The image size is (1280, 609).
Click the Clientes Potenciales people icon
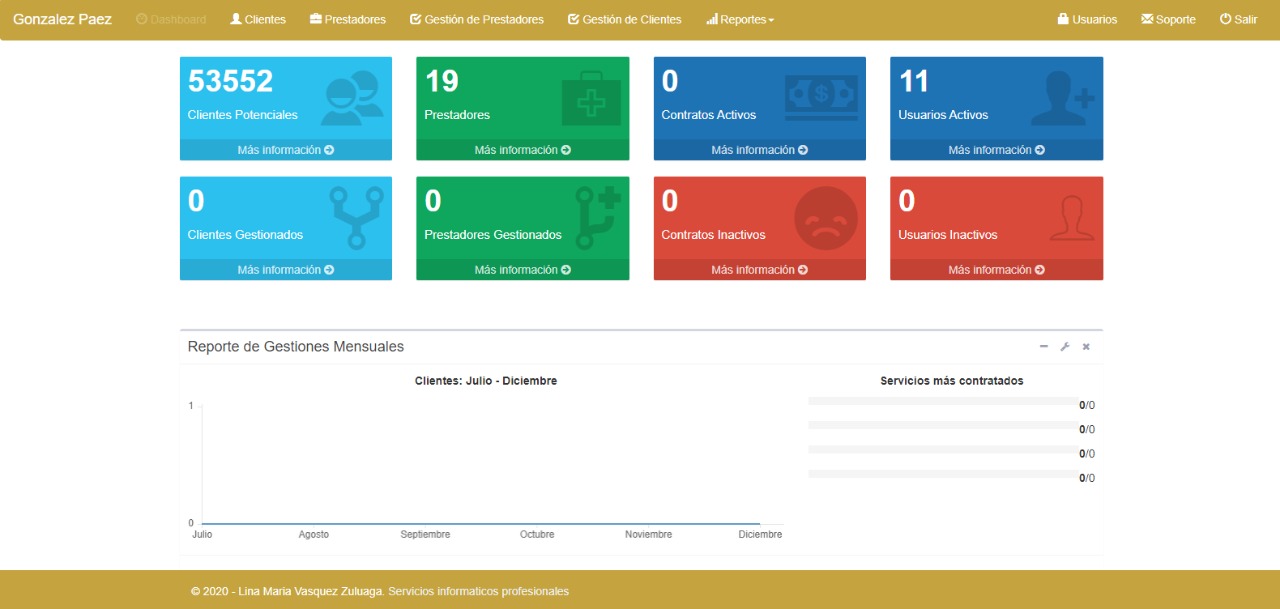pos(352,98)
